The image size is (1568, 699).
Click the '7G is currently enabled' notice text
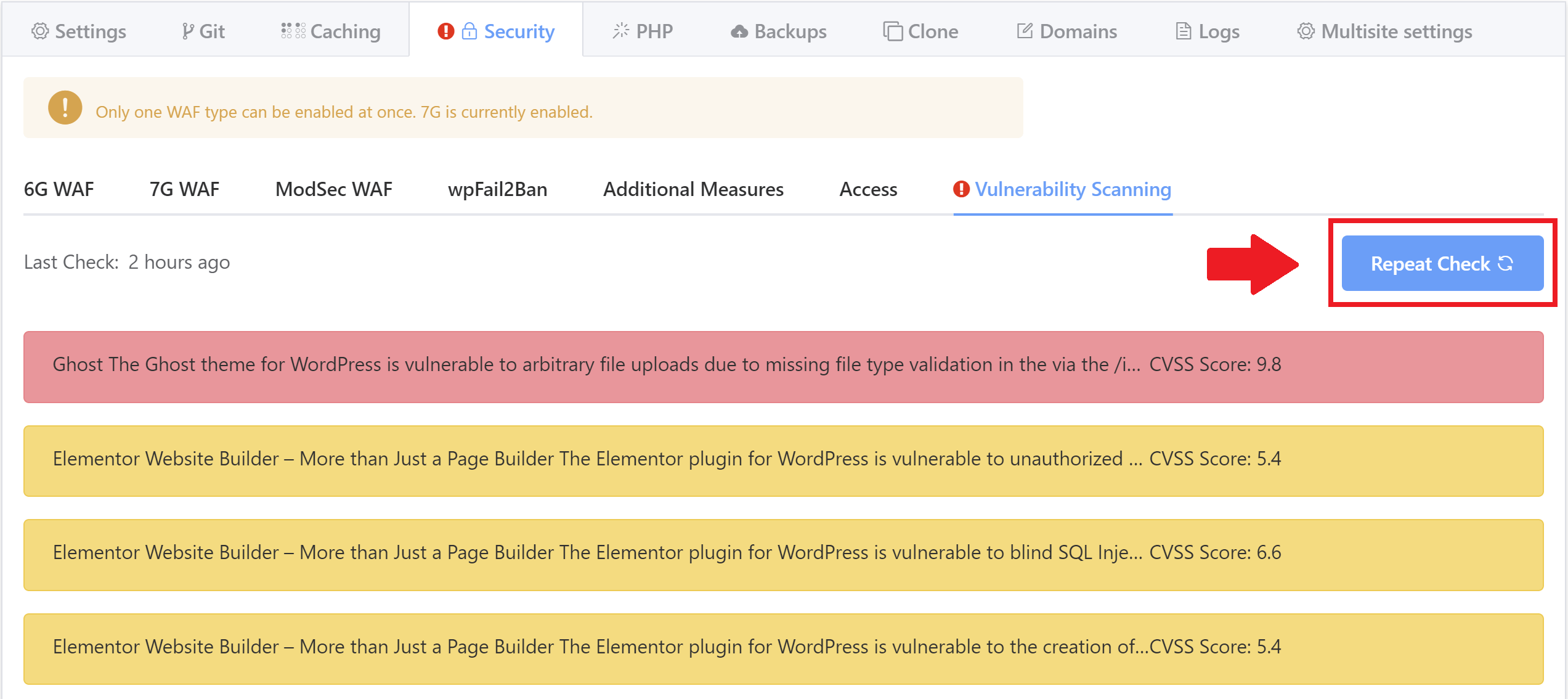(506, 112)
